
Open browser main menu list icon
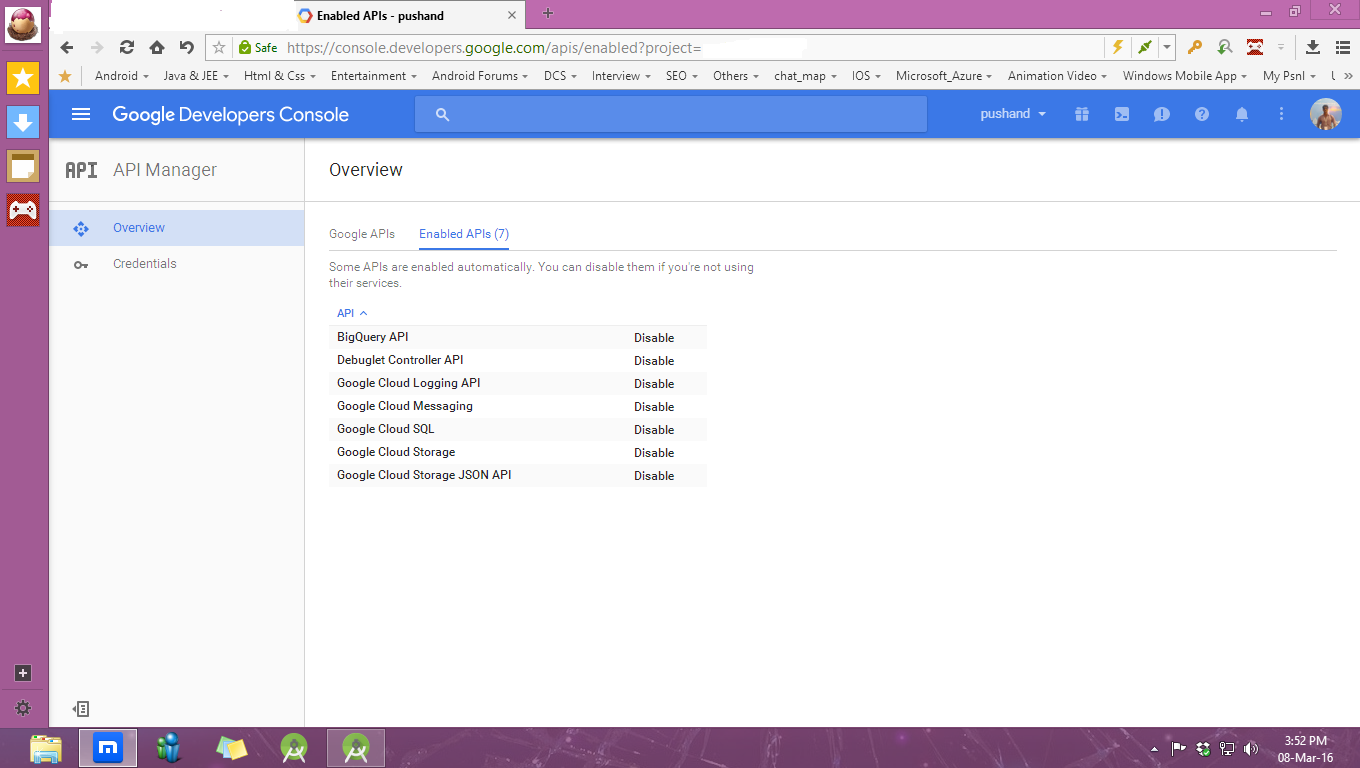[1343, 47]
